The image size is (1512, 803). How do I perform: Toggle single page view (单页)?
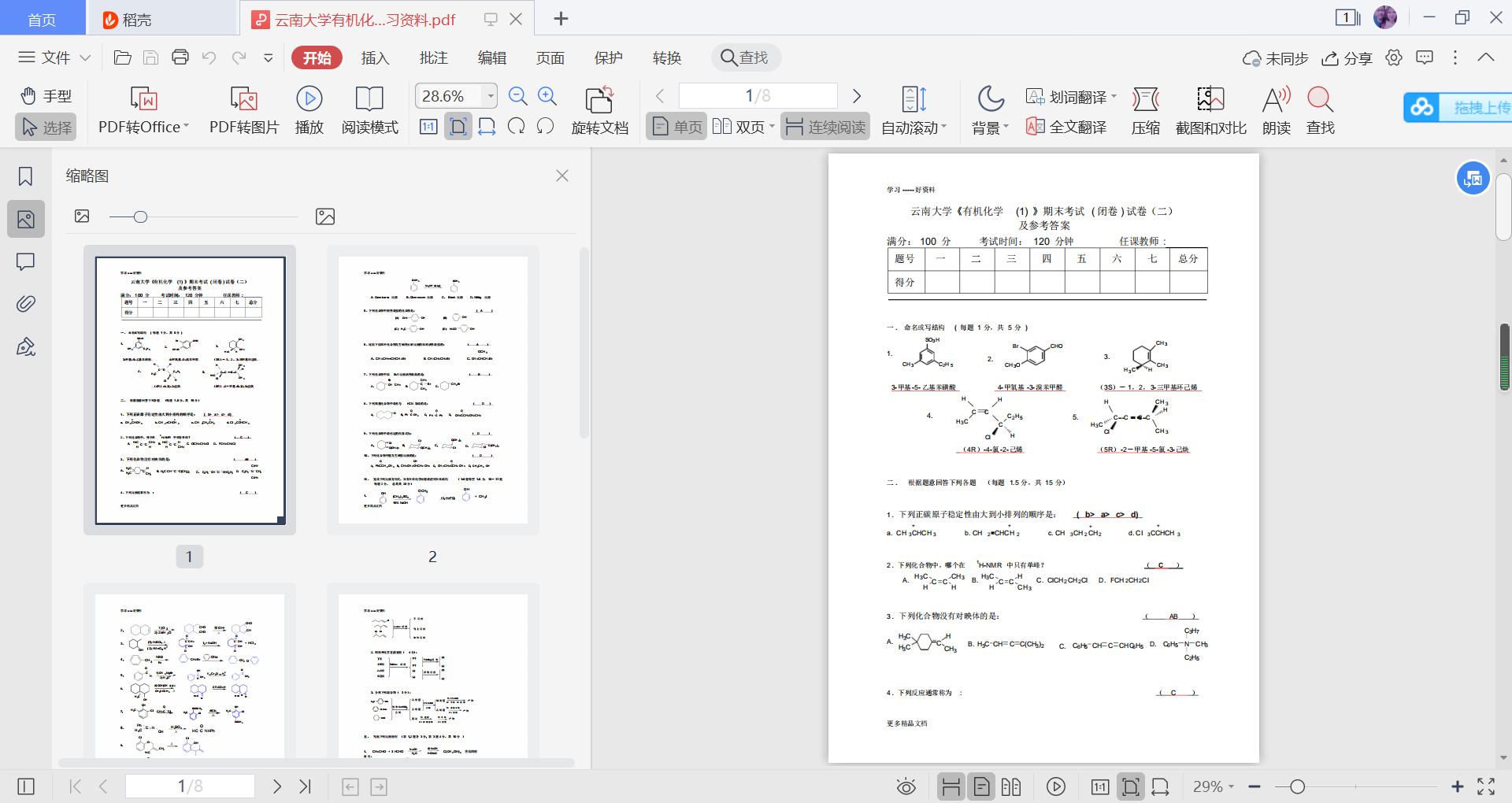point(676,127)
